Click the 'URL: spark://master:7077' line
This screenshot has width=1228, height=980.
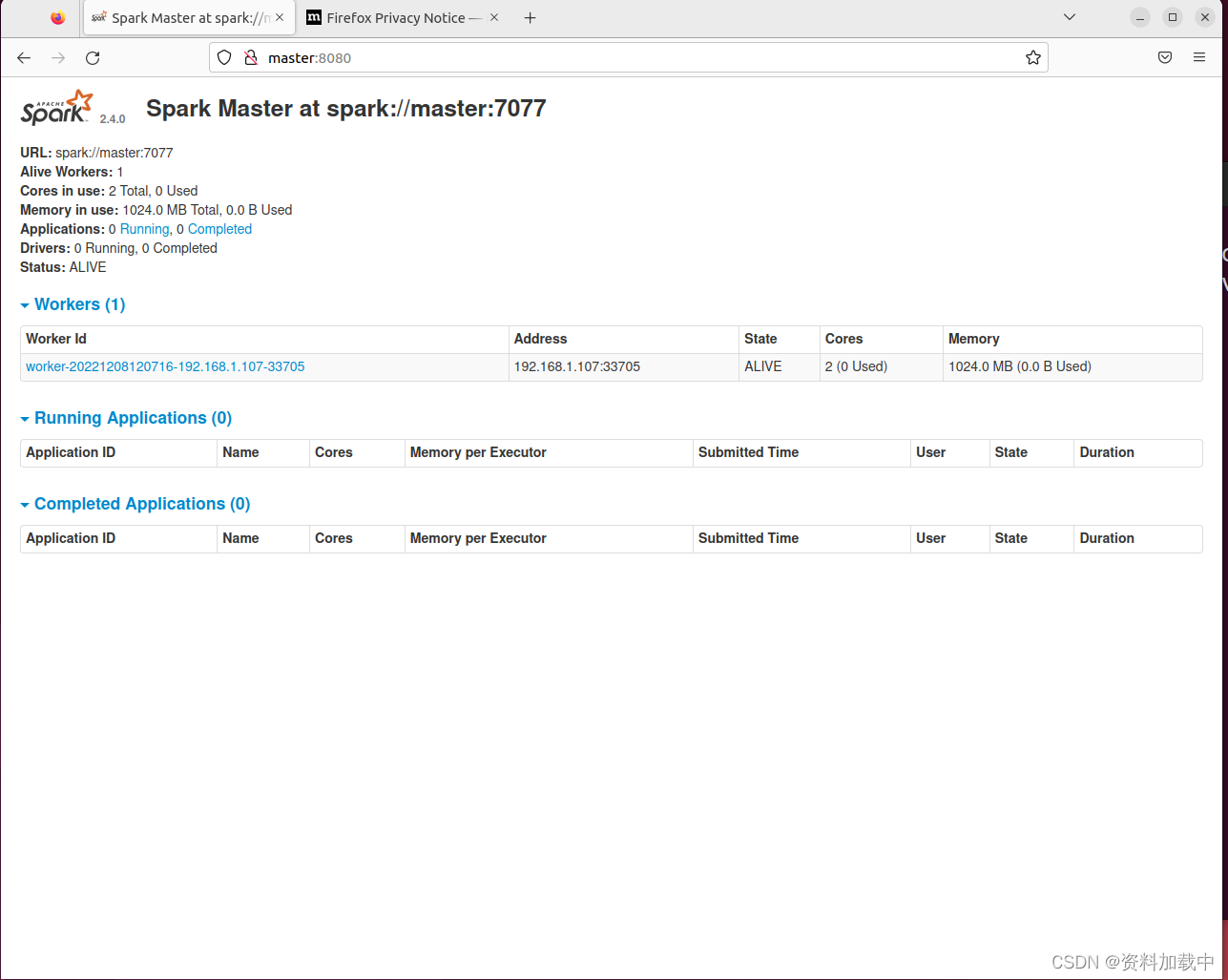[x=96, y=153]
